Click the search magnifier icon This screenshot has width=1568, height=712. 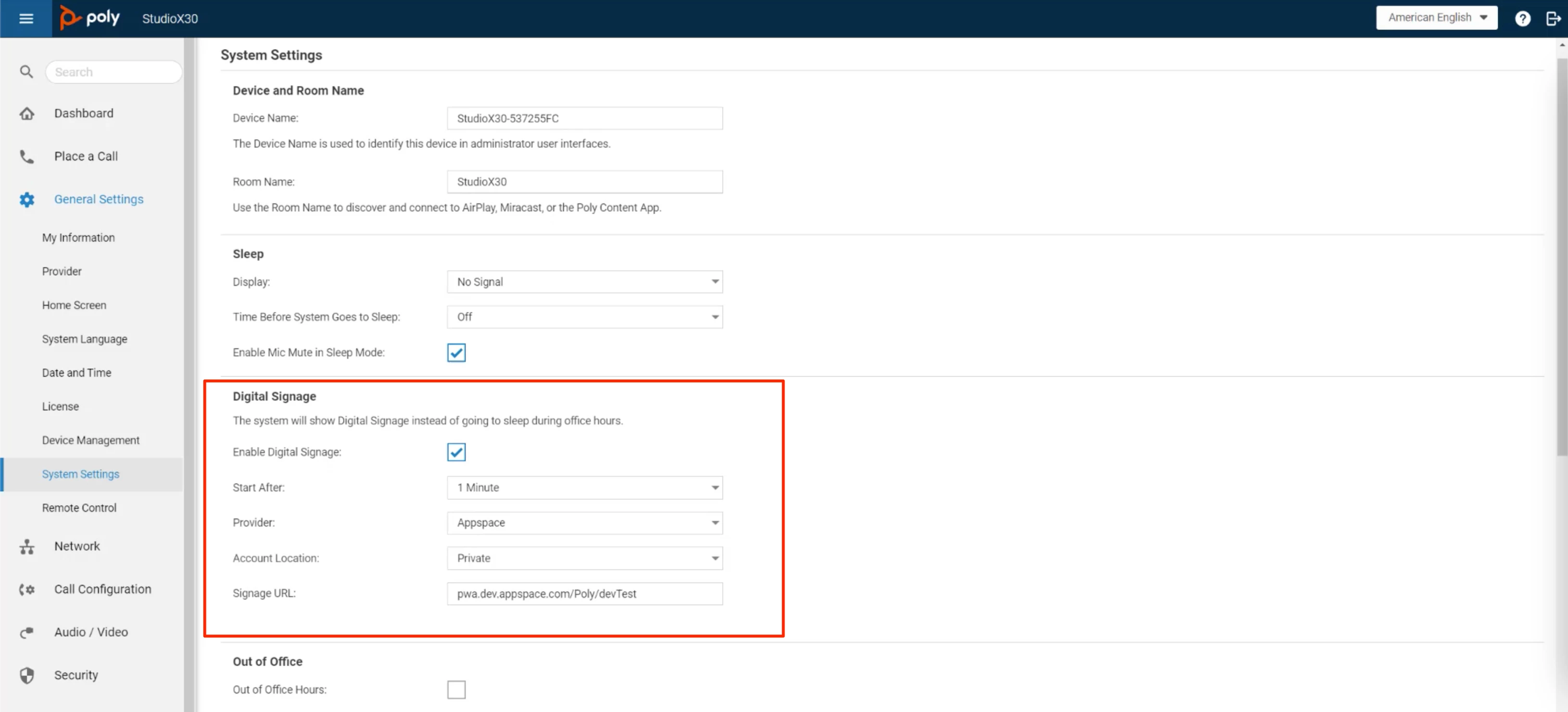click(x=26, y=72)
